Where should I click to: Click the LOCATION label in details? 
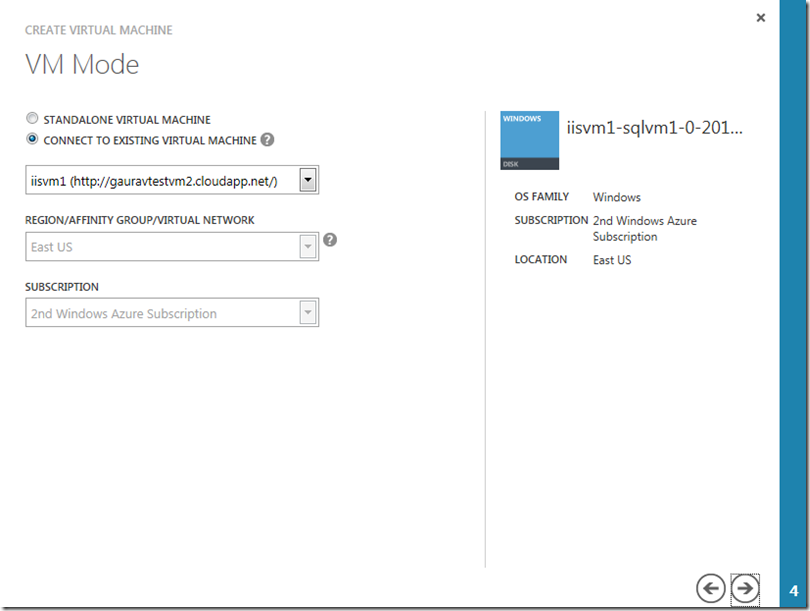(x=540, y=259)
